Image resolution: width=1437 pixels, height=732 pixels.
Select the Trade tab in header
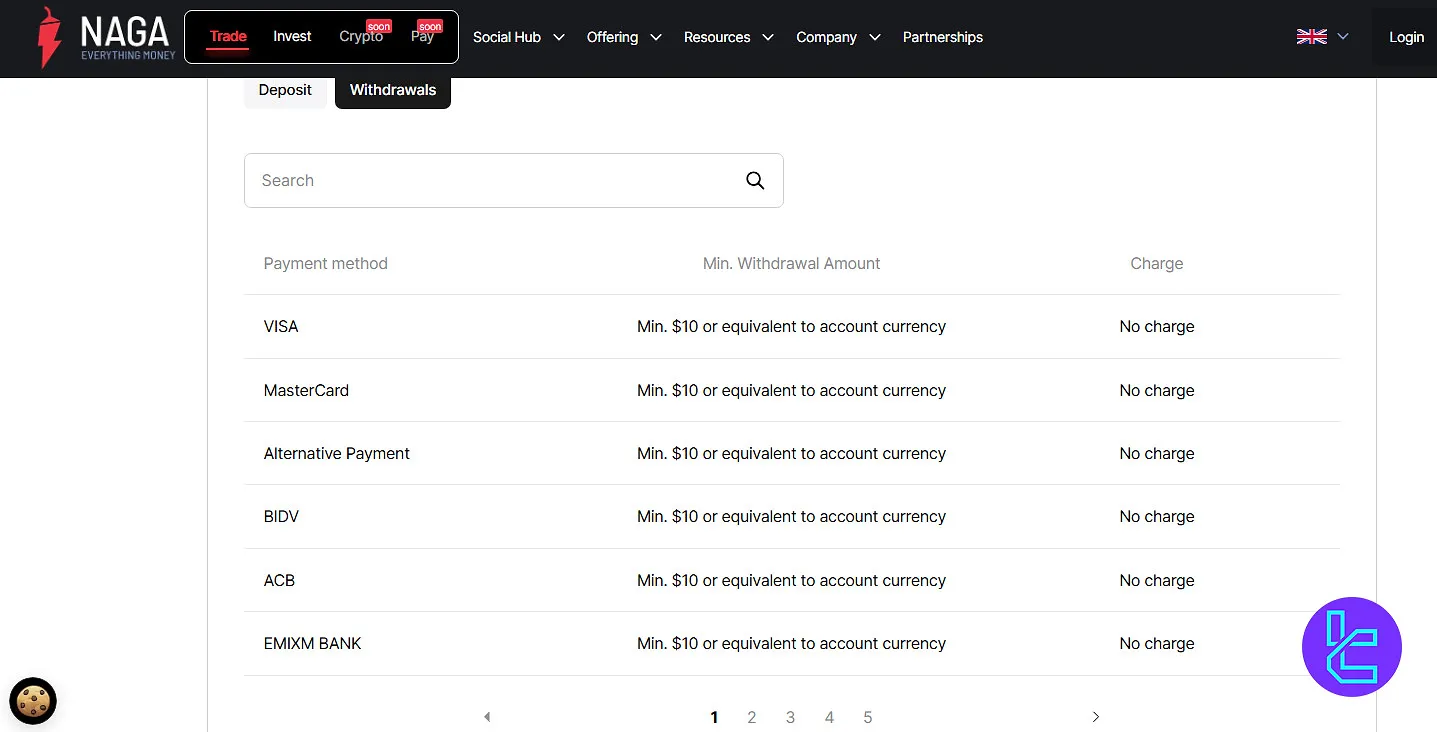(228, 36)
